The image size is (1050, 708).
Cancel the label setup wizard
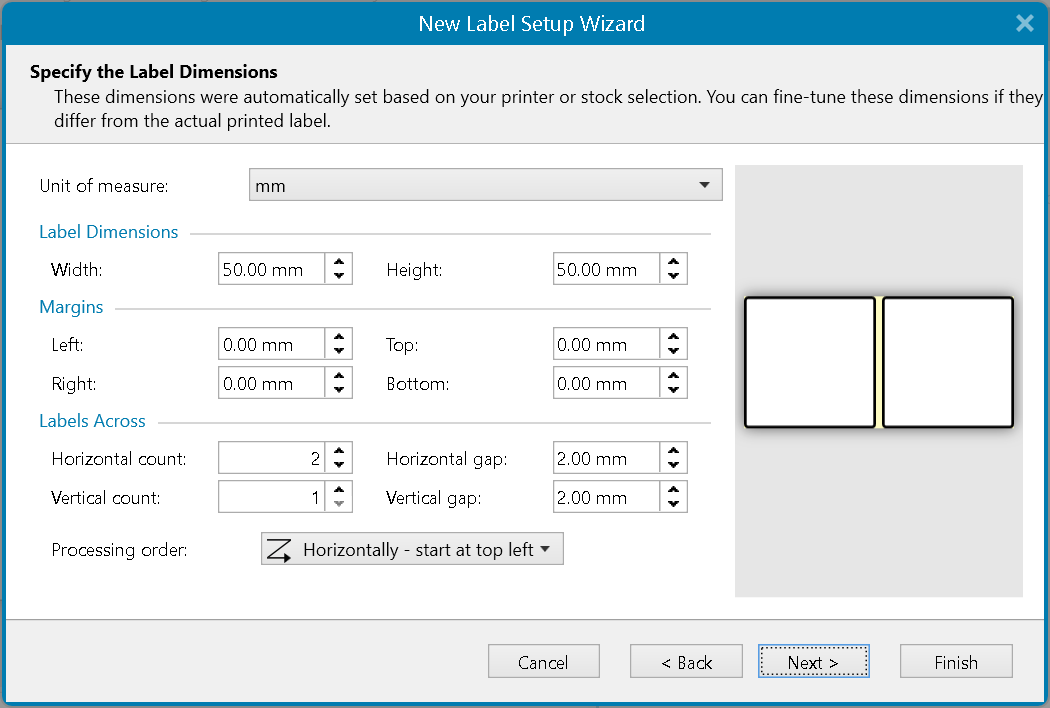[543, 661]
